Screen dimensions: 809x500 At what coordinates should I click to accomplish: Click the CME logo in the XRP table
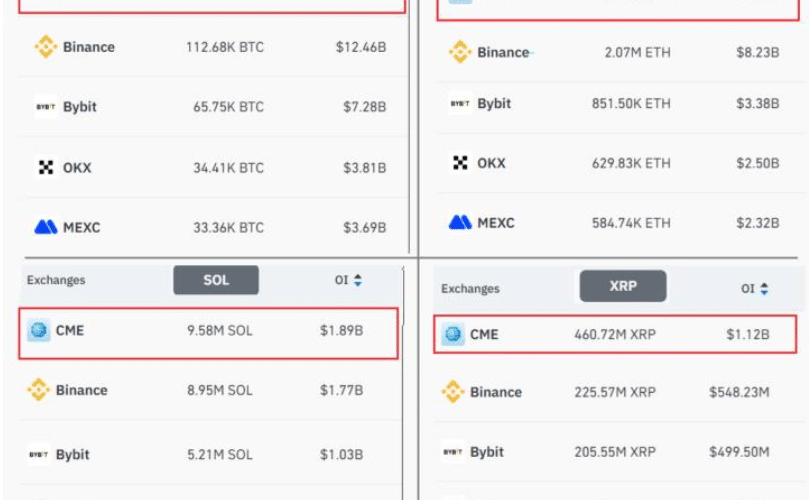click(454, 334)
